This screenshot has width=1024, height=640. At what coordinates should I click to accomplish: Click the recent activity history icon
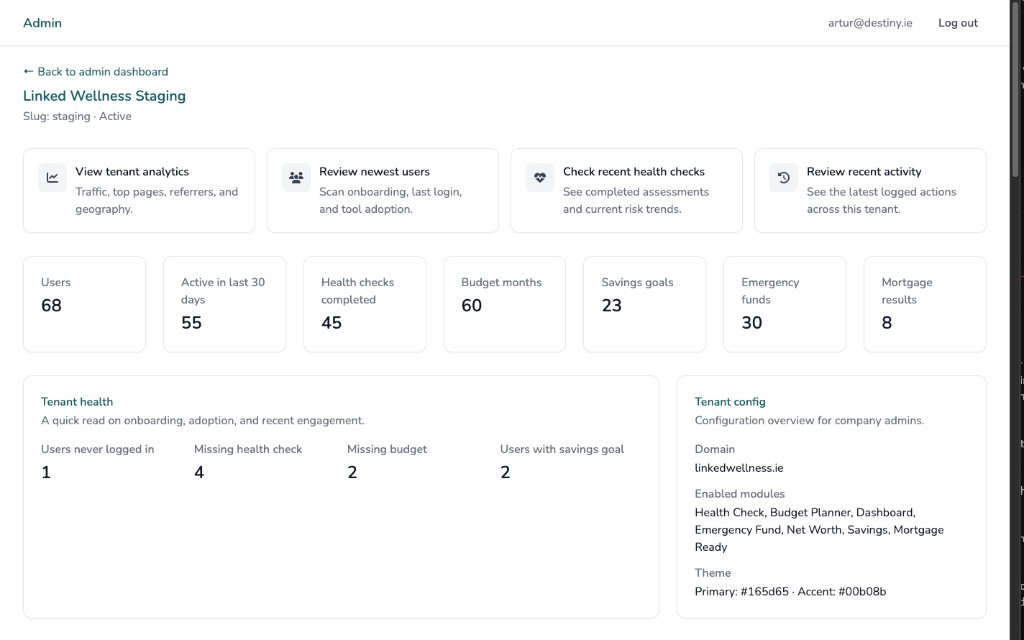(x=784, y=178)
